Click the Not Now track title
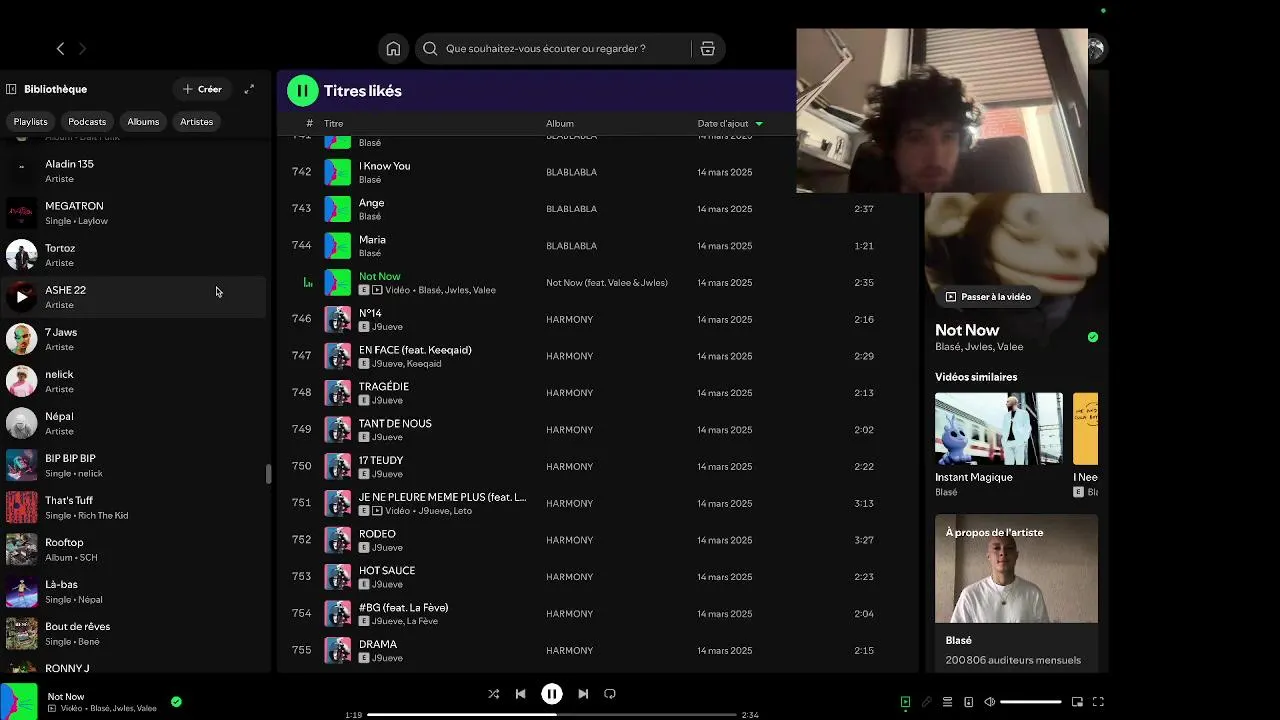 379,276
